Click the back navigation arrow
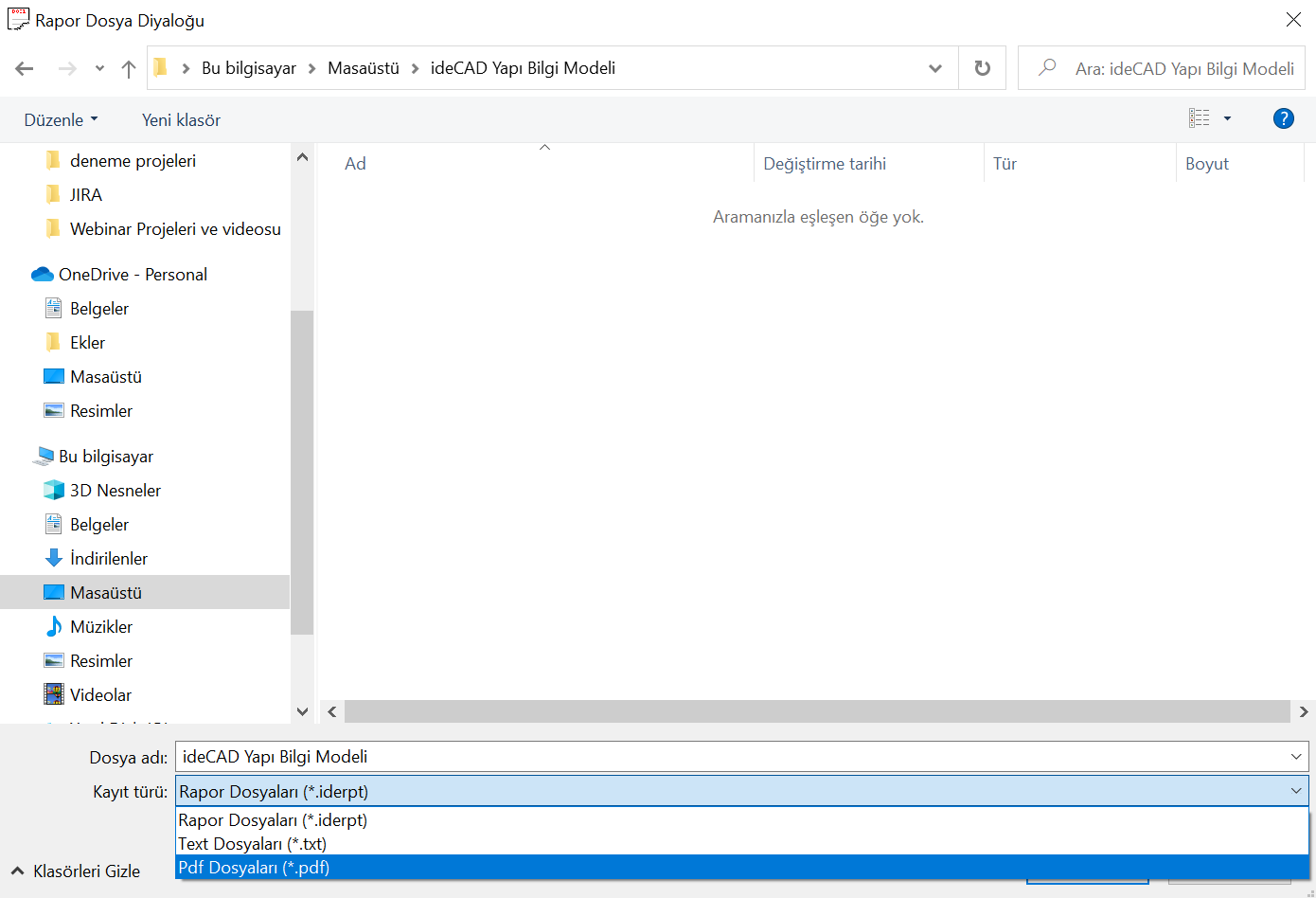 [25, 68]
